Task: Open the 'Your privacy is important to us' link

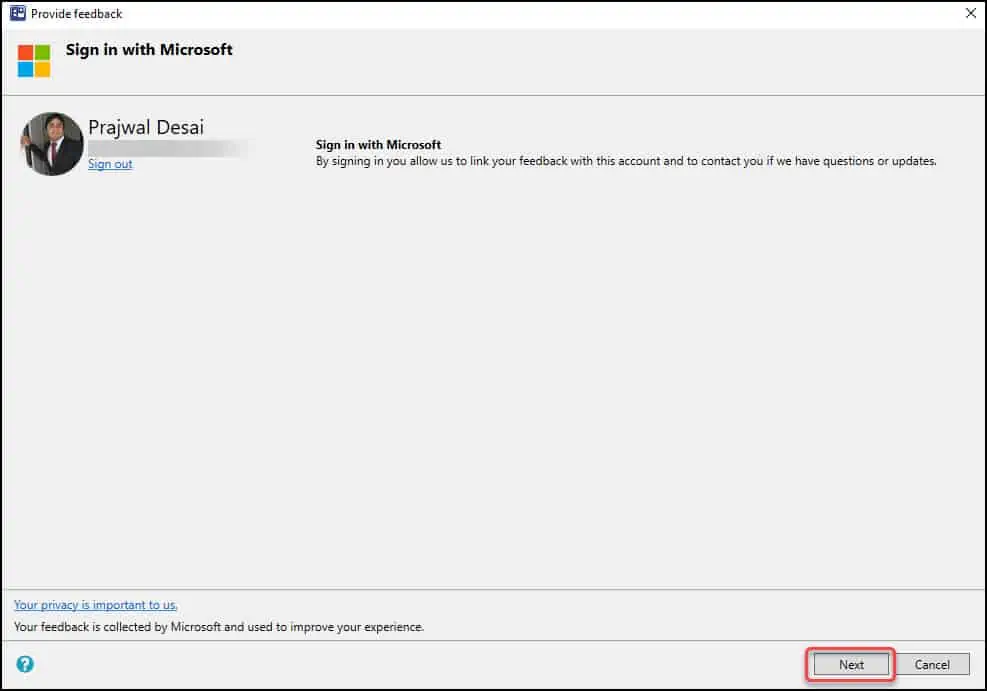Action: [96, 605]
